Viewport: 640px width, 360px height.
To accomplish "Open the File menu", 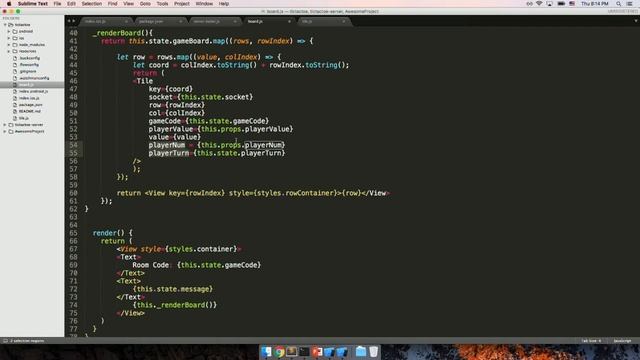I will 57,4.
